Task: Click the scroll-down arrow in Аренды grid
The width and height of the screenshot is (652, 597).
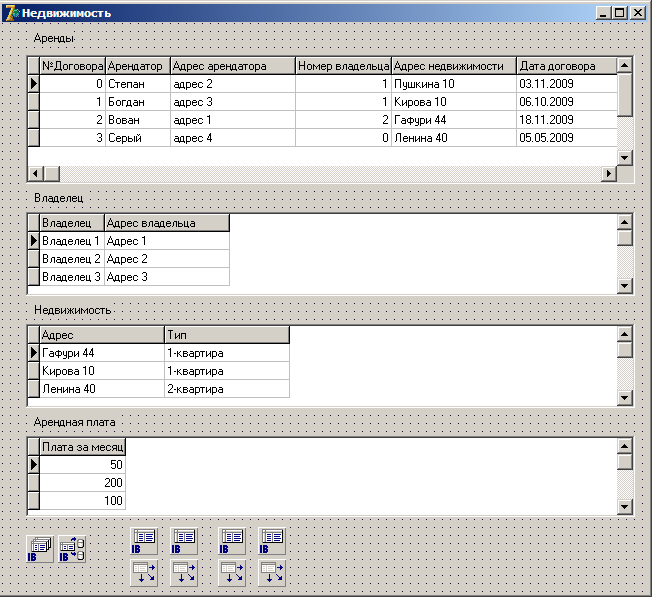Action: (625, 158)
